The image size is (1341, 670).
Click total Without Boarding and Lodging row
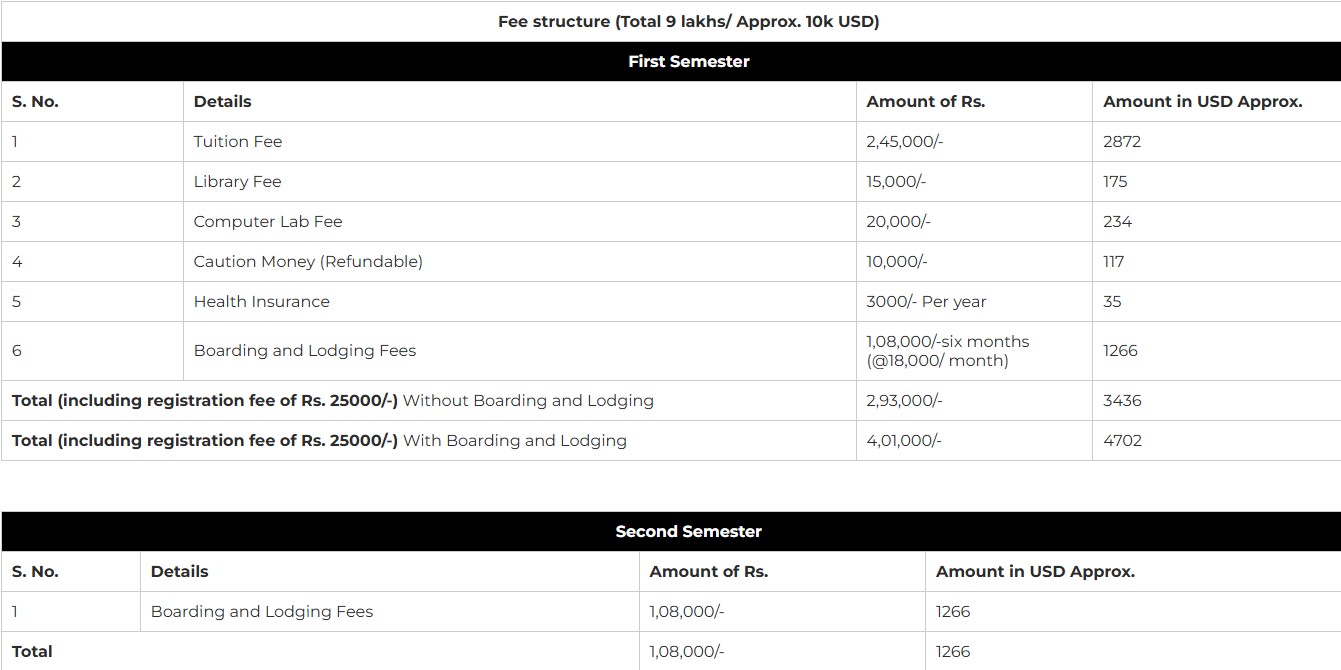point(332,400)
